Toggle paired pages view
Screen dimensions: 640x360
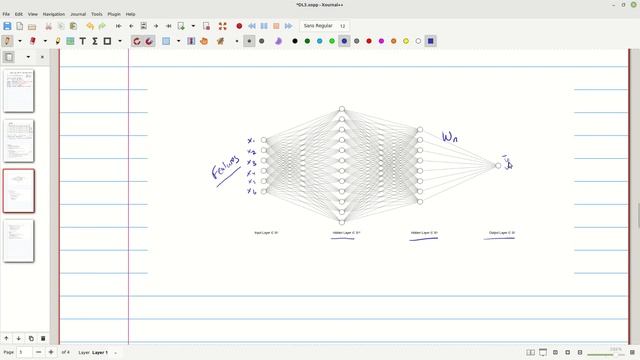pyautogui.click(x=530, y=352)
